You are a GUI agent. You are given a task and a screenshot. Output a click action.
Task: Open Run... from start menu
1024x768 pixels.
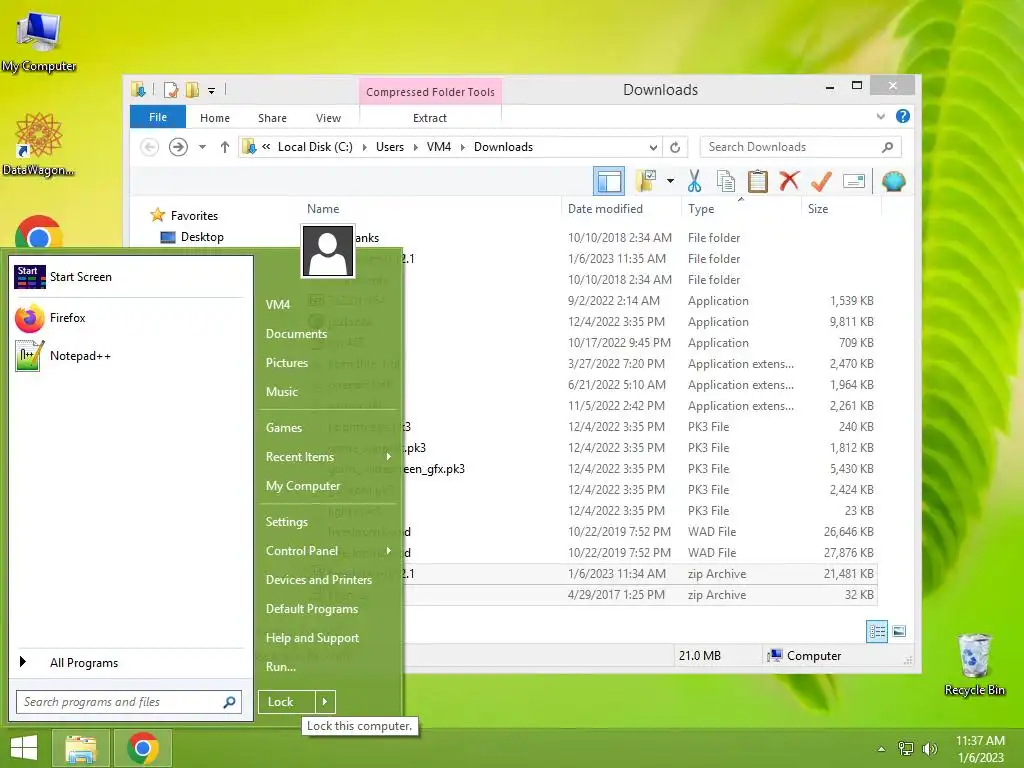click(x=281, y=667)
